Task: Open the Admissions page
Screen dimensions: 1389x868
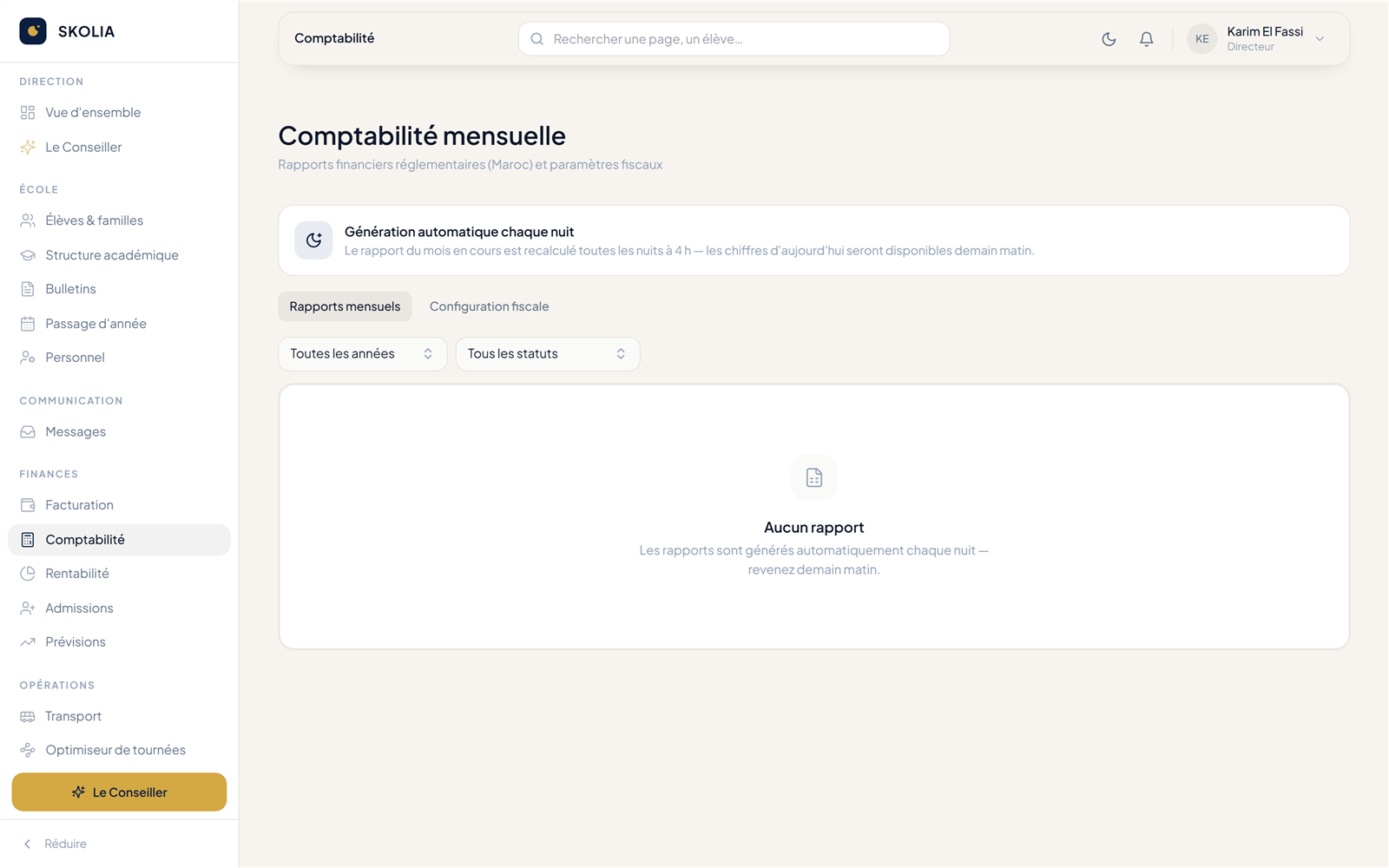Action: (119, 608)
